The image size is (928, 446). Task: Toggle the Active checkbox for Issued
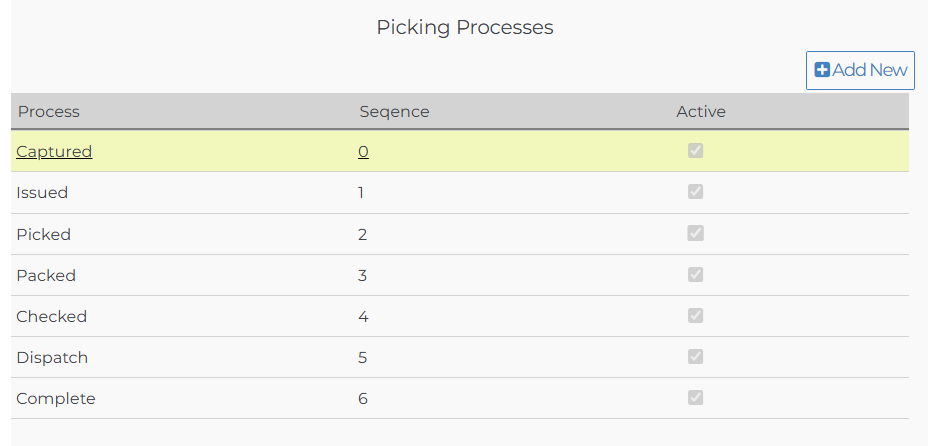point(695,192)
